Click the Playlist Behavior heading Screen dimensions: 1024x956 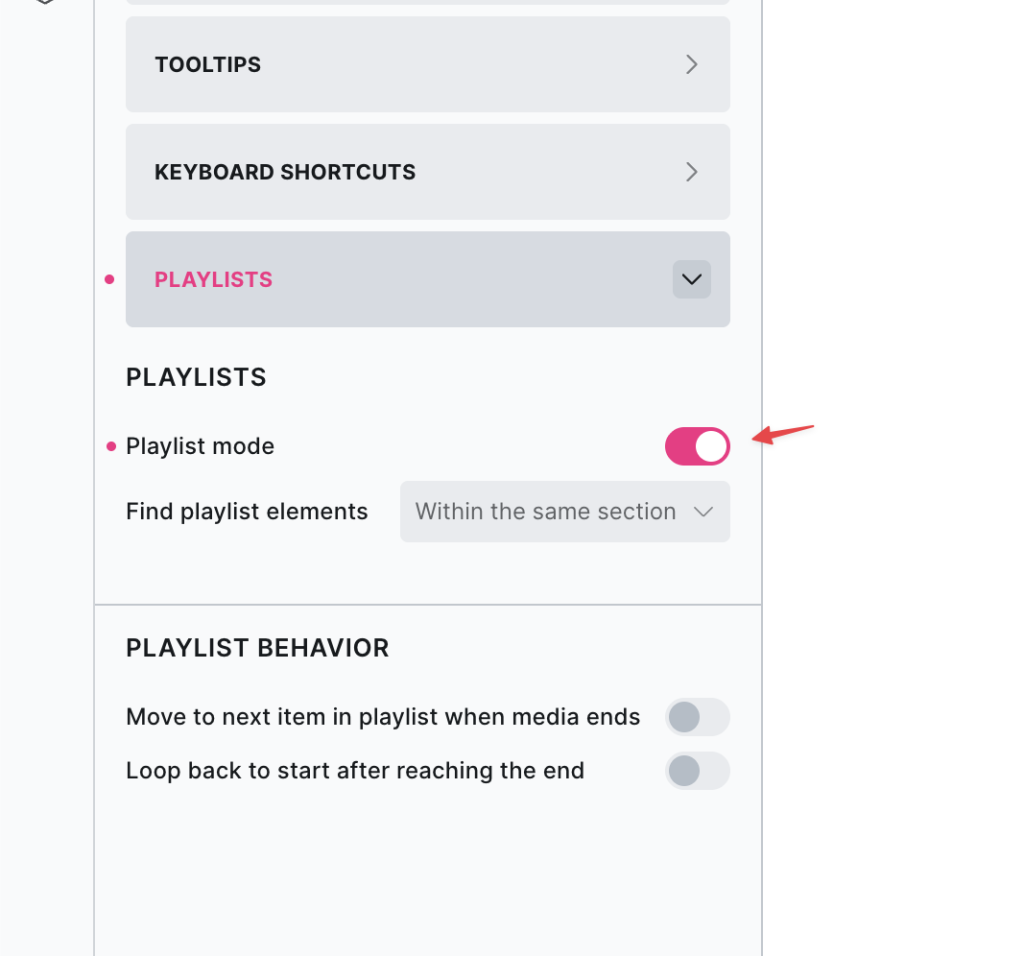click(257, 648)
